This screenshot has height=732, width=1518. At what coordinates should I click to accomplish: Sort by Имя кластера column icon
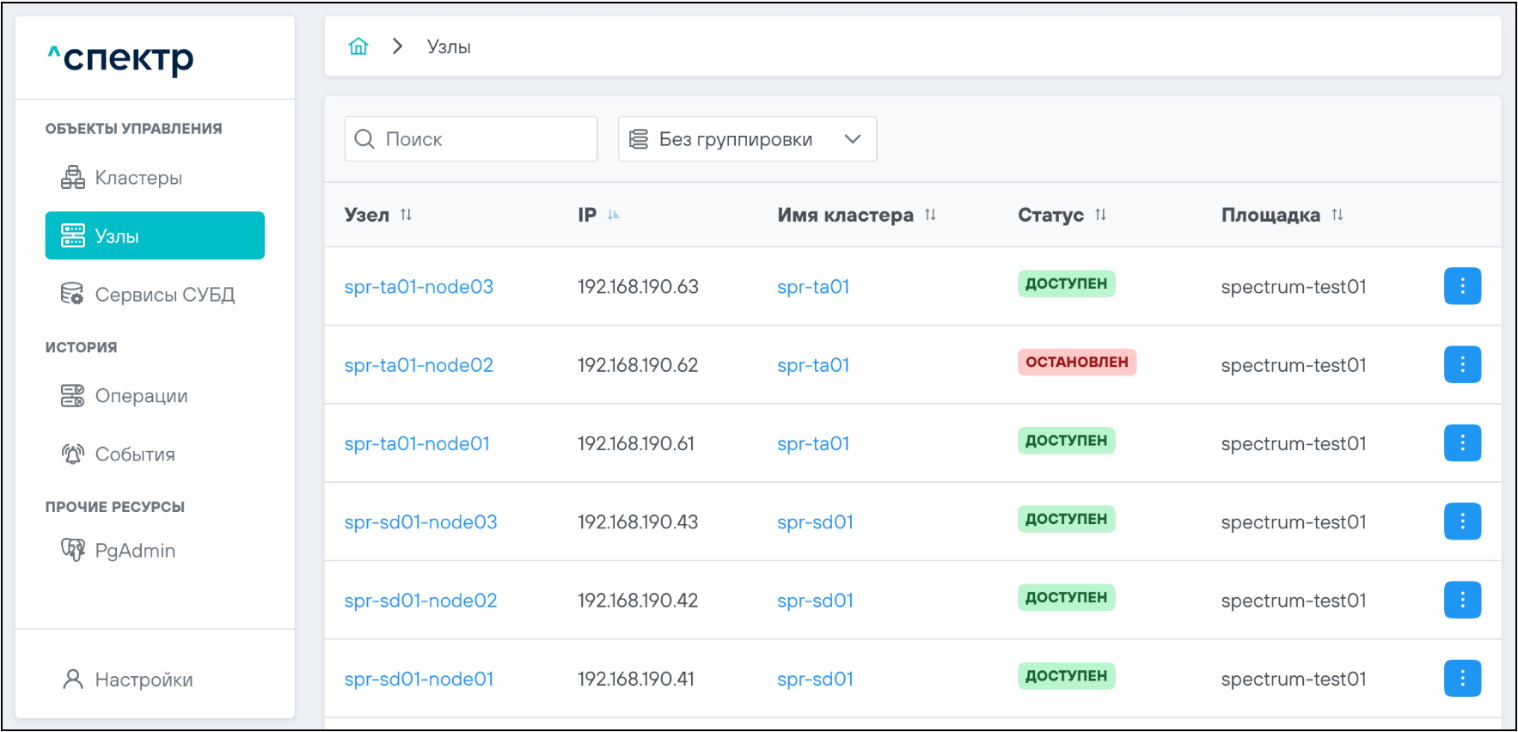tap(930, 215)
